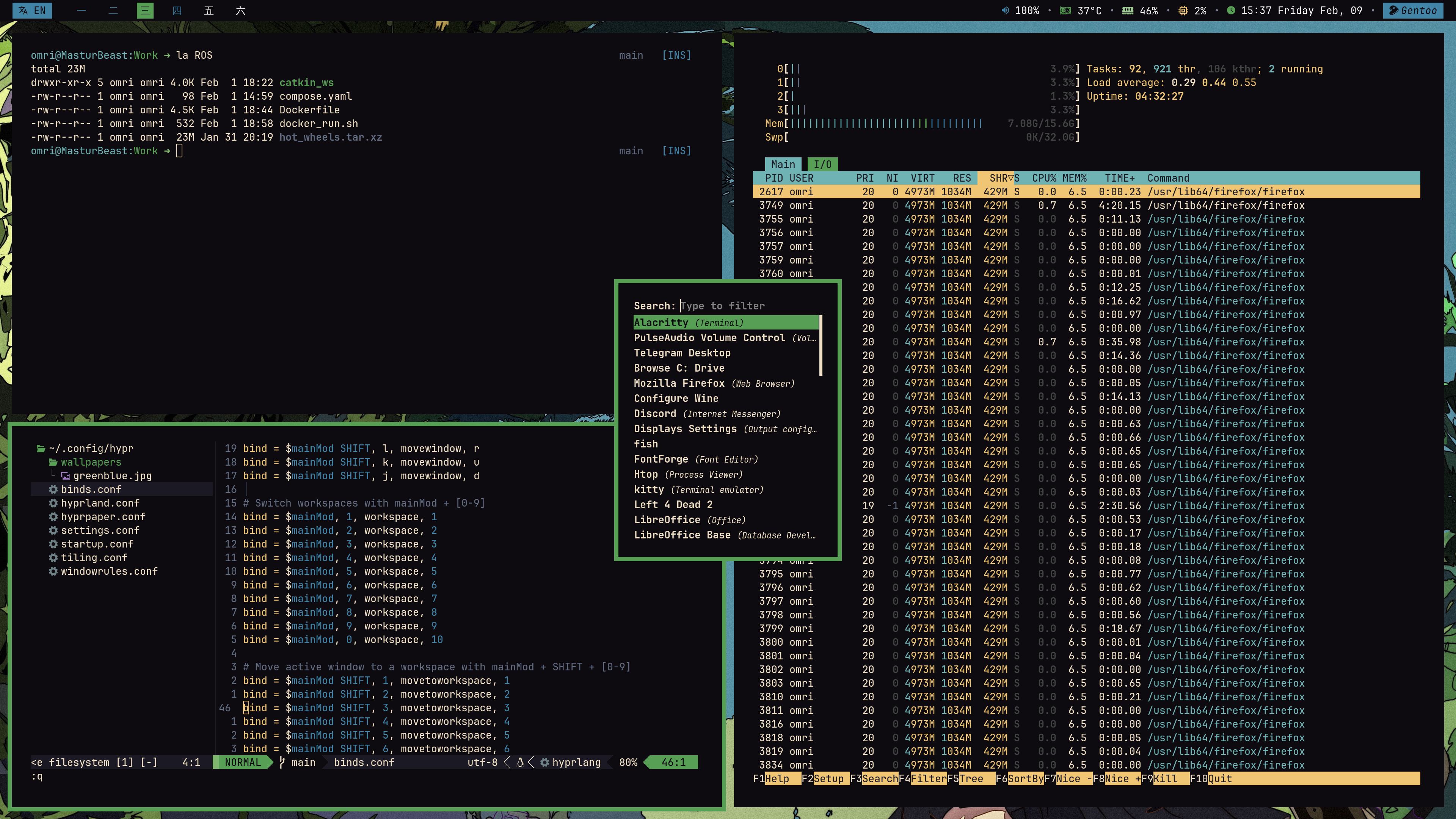Open the Gentoo logo button
Image resolution: width=1456 pixels, height=819 pixels.
pyautogui.click(x=1414, y=10)
